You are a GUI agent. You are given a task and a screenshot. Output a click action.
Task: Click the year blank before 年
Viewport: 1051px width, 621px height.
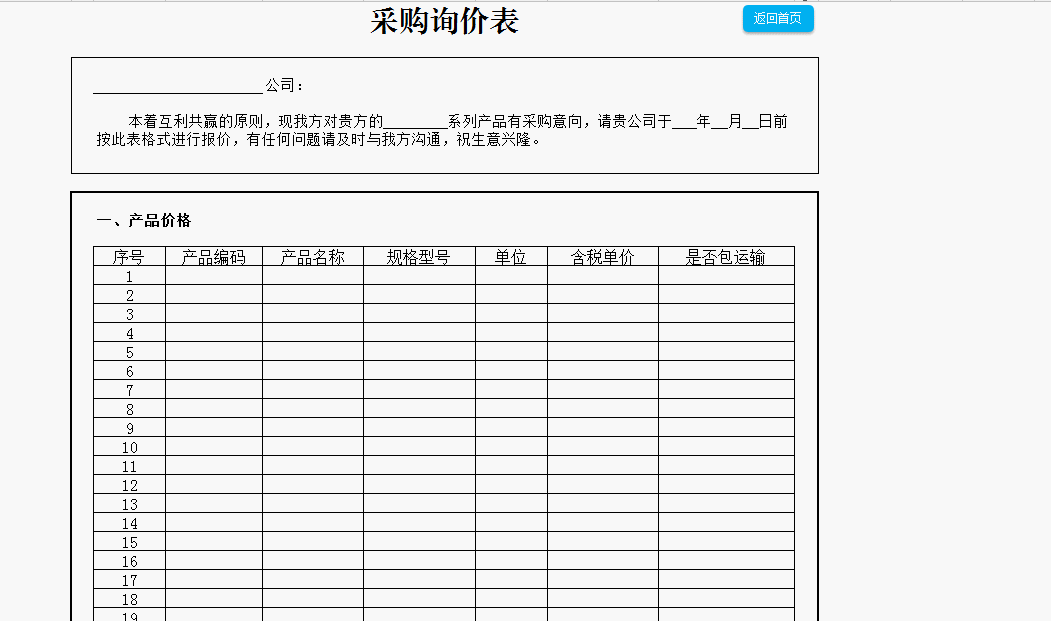(684, 122)
